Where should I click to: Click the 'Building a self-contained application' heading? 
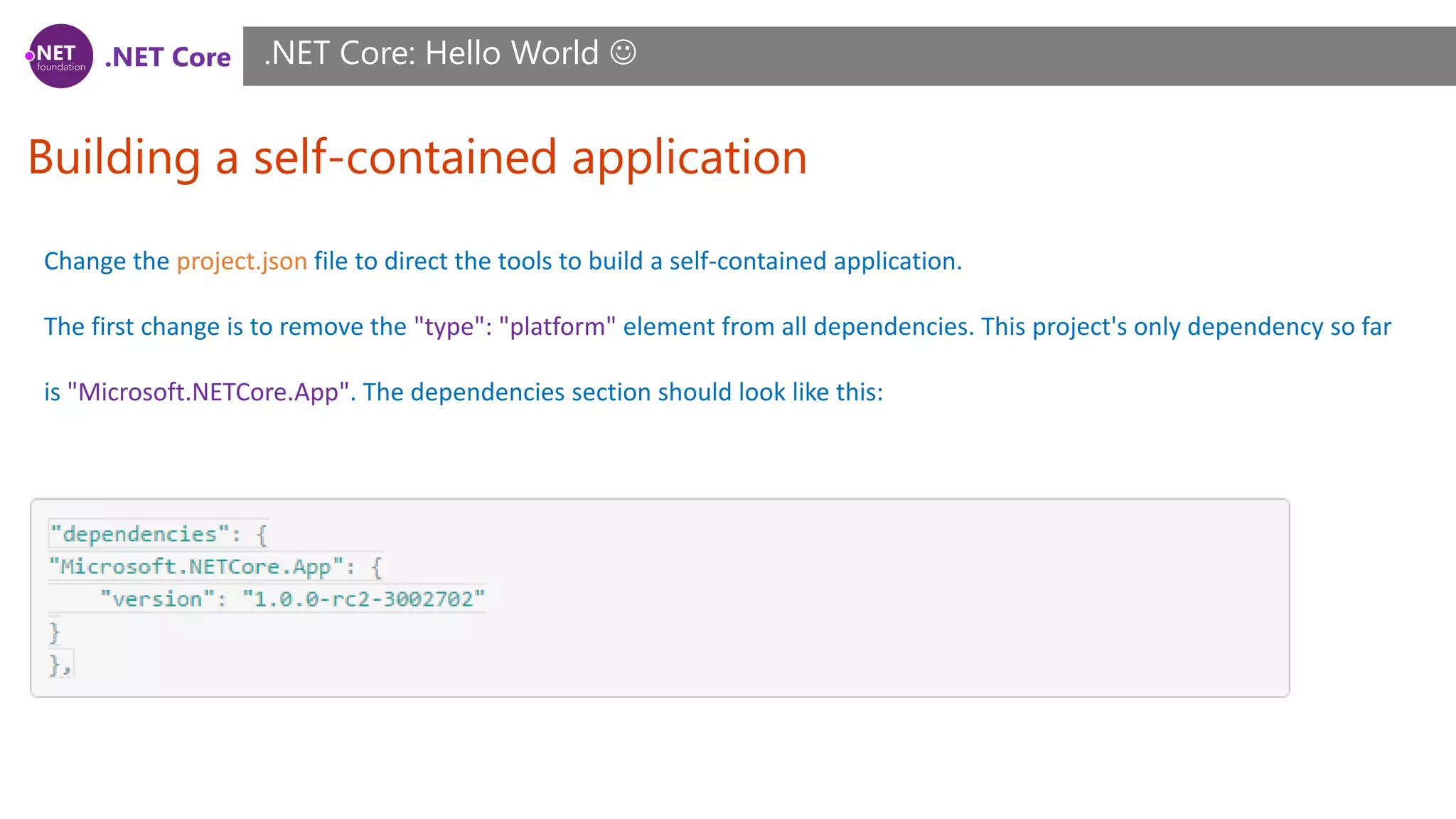pos(417,157)
